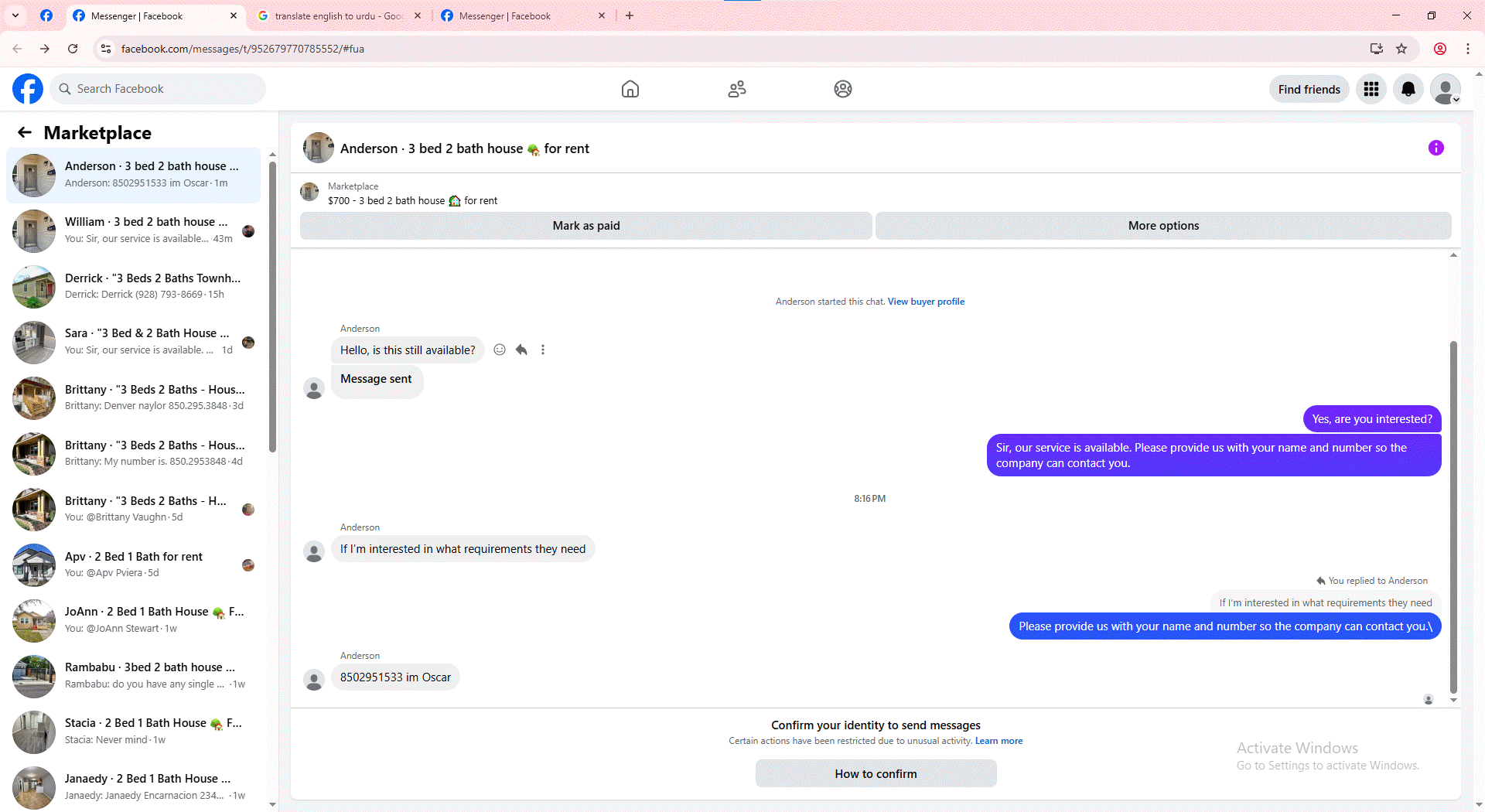Image resolution: width=1485 pixels, height=812 pixels.
Task: Reload the page
Action: (73, 49)
